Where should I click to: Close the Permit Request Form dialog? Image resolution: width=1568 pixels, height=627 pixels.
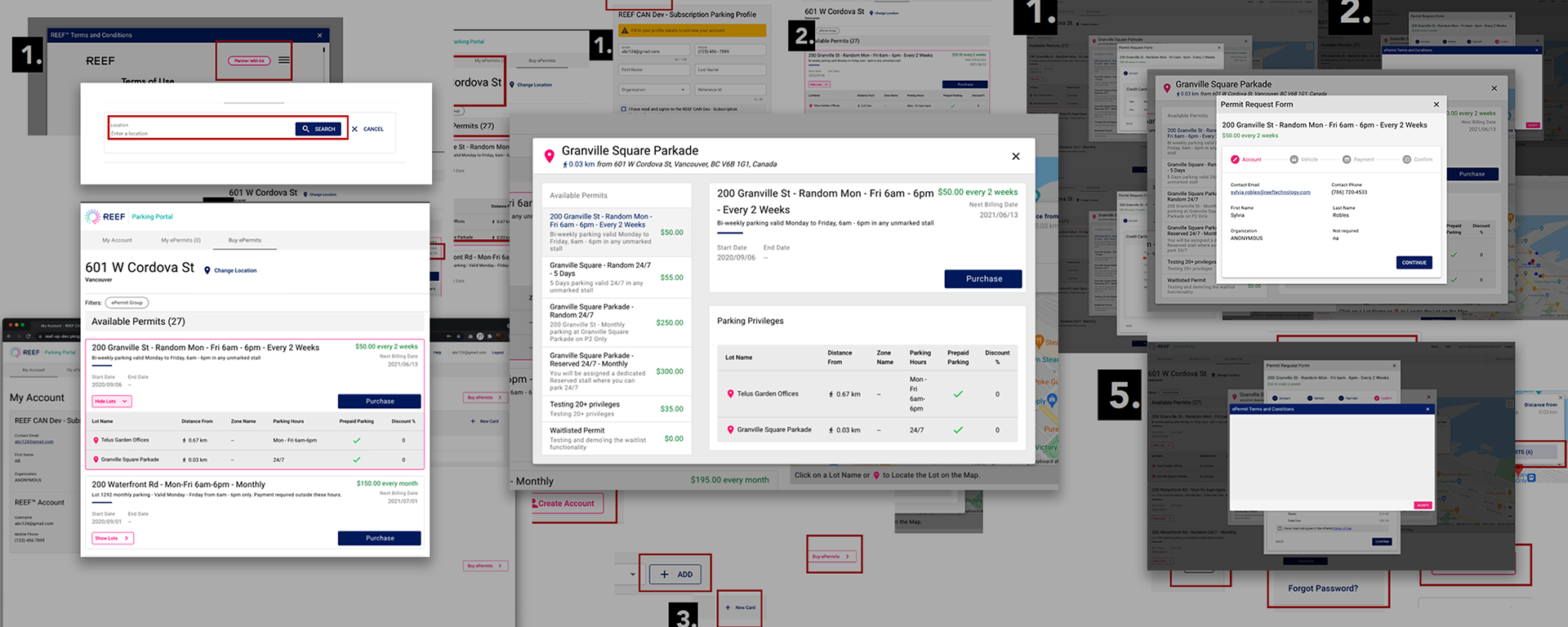point(1437,104)
